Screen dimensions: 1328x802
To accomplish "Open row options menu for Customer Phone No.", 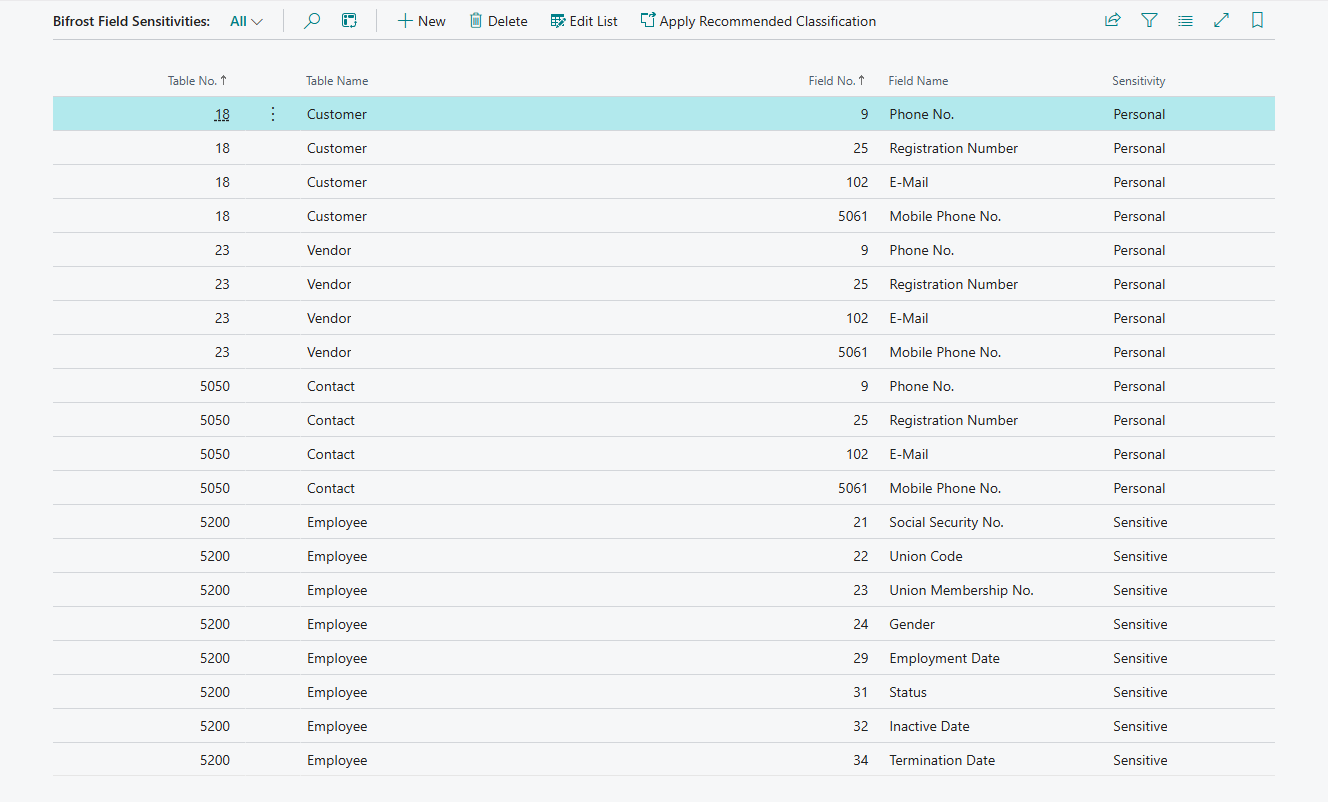I will click(x=273, y=114).
